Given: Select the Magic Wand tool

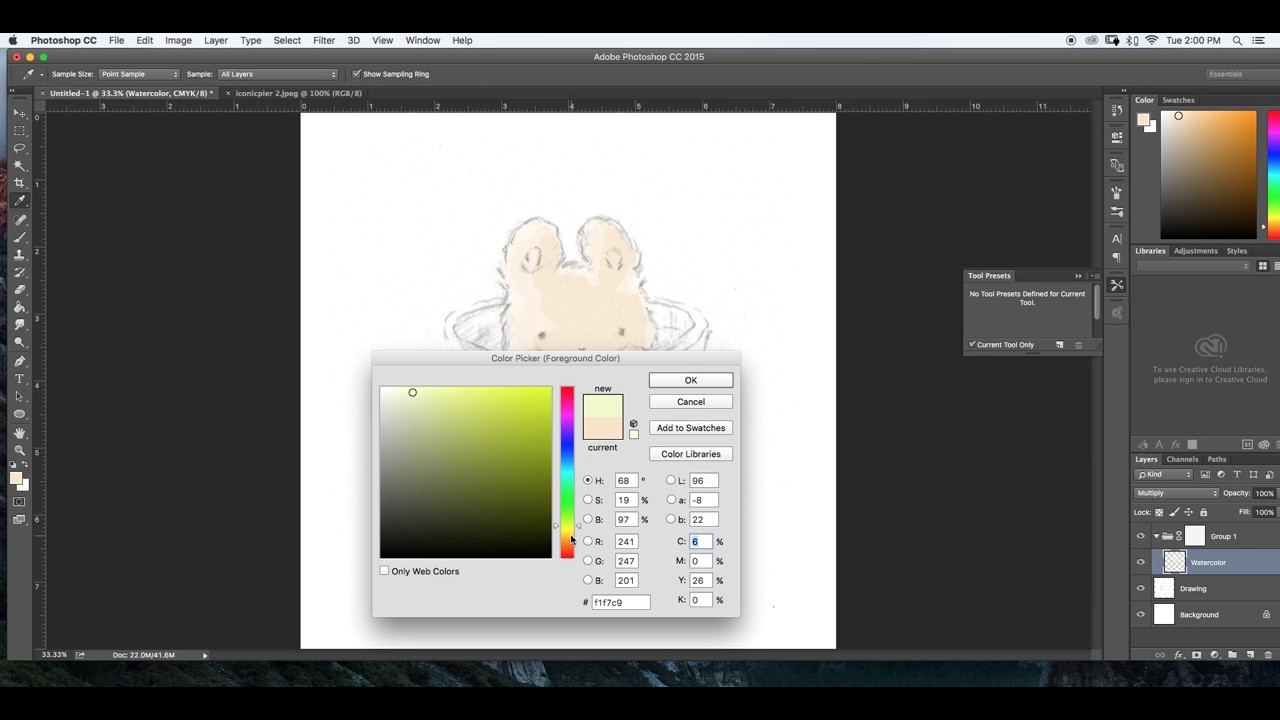Looking at the screenshot, I should pos(19,166).
